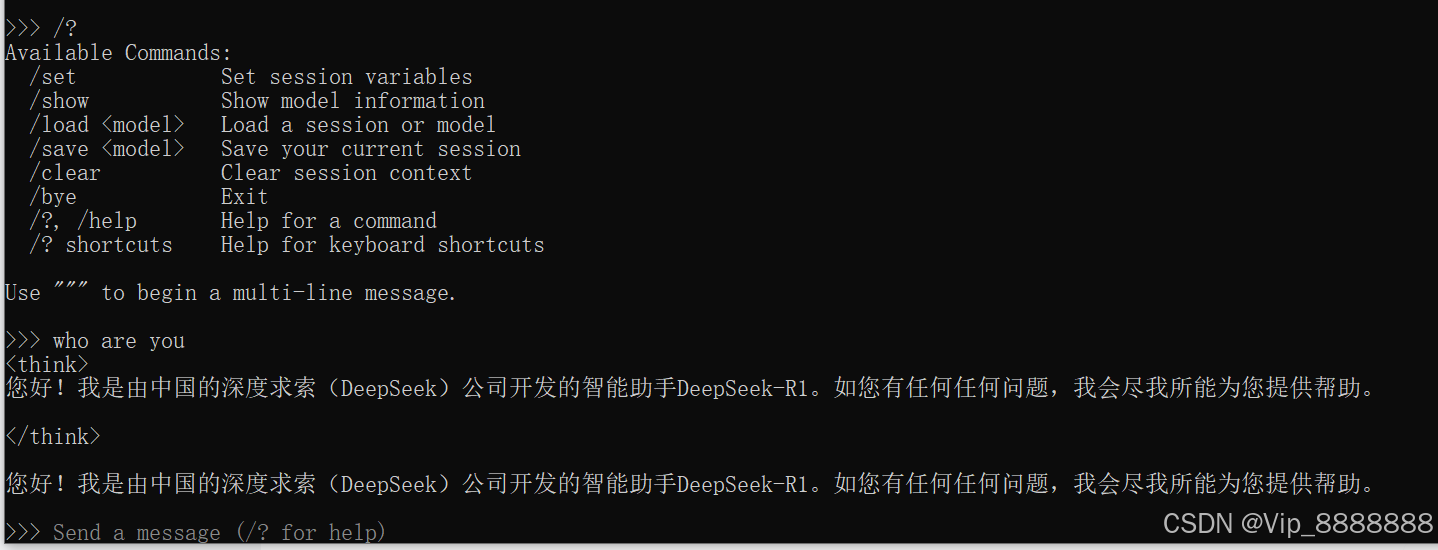Click the /clear command entry
This screenshot has height=550, width=1438.
(65, 173)
